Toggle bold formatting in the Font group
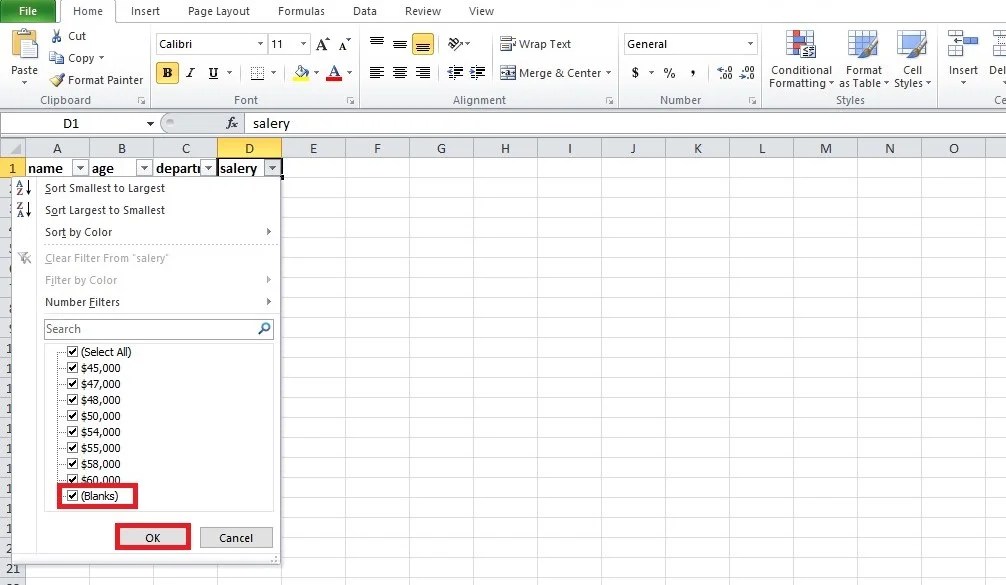This screenshot has height=585, width=1006. tap(167, 73)
